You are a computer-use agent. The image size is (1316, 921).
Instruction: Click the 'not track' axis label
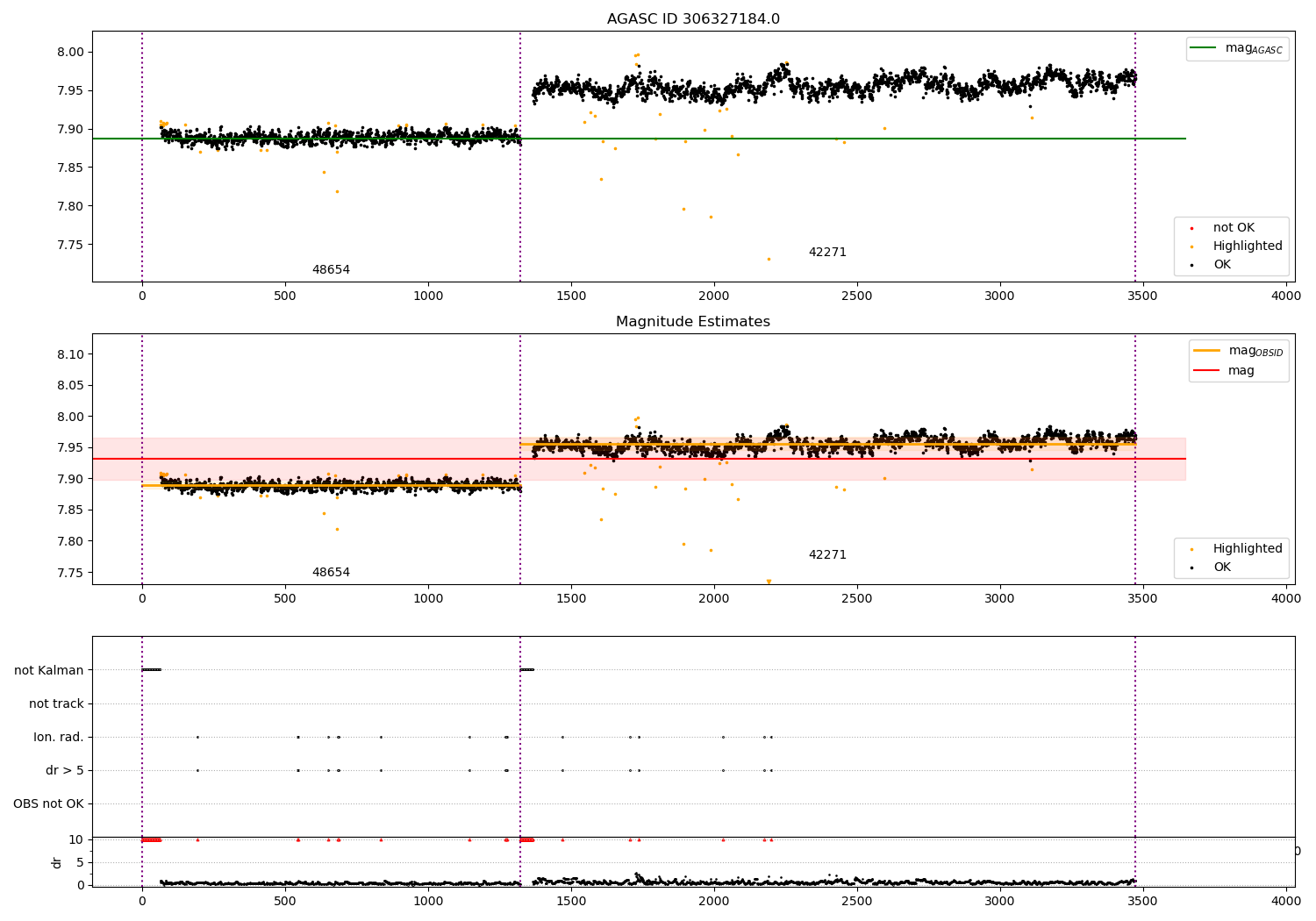coord(56,703)
